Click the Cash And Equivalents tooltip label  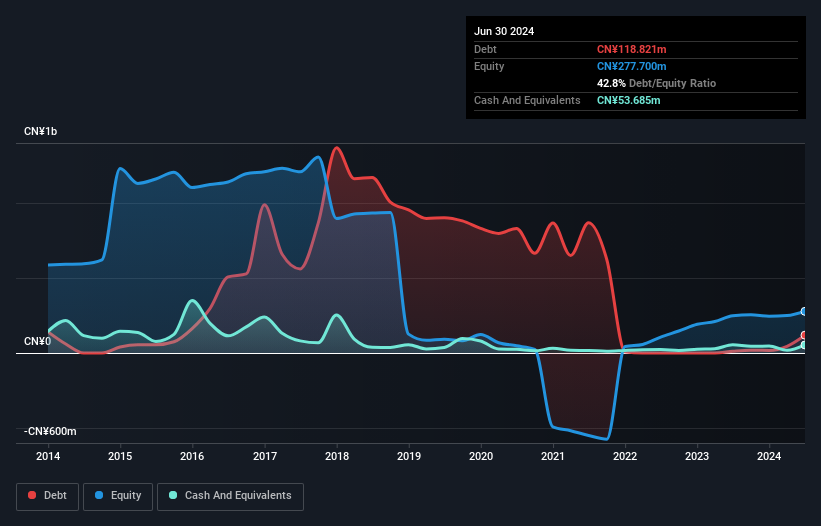pyautogui.click(x=527, y=100)
